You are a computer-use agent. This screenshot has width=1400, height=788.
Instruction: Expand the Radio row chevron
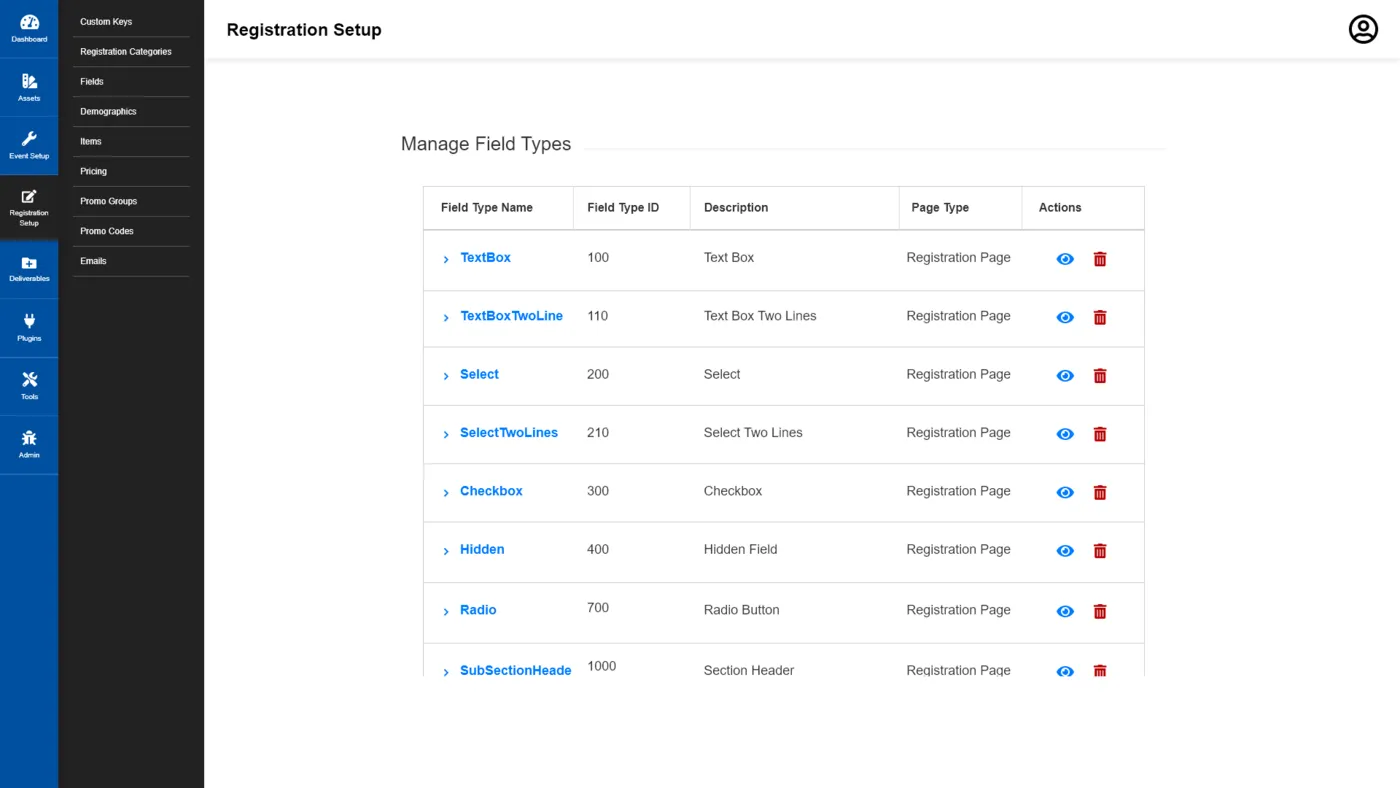[446, 611]
